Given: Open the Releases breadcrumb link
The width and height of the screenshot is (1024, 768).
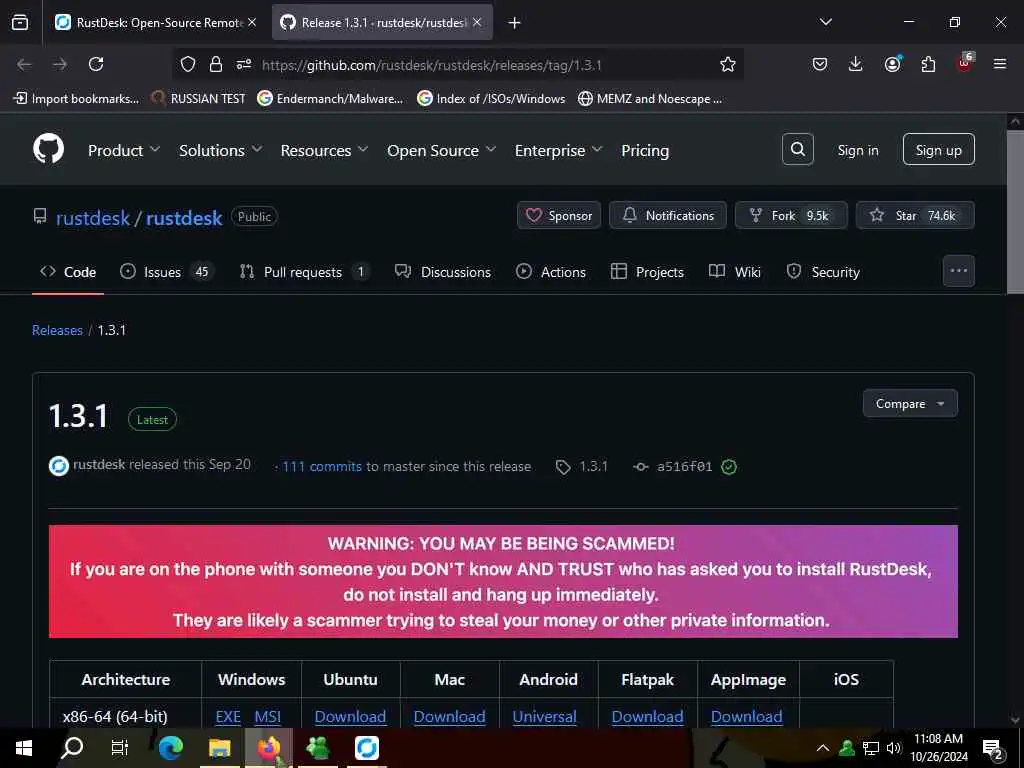Looking at the screenshot, I should tap(57, 330).
